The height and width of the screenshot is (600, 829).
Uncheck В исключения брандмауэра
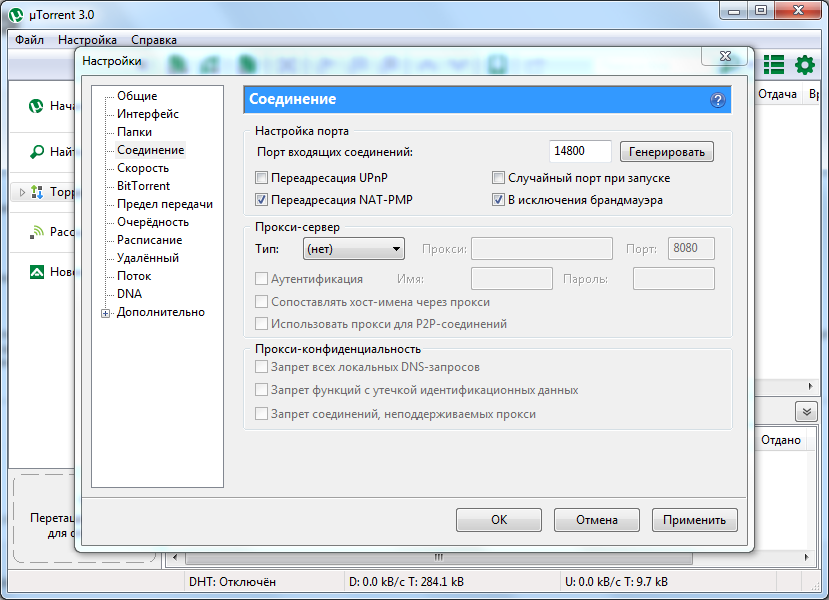click(498, 200)
